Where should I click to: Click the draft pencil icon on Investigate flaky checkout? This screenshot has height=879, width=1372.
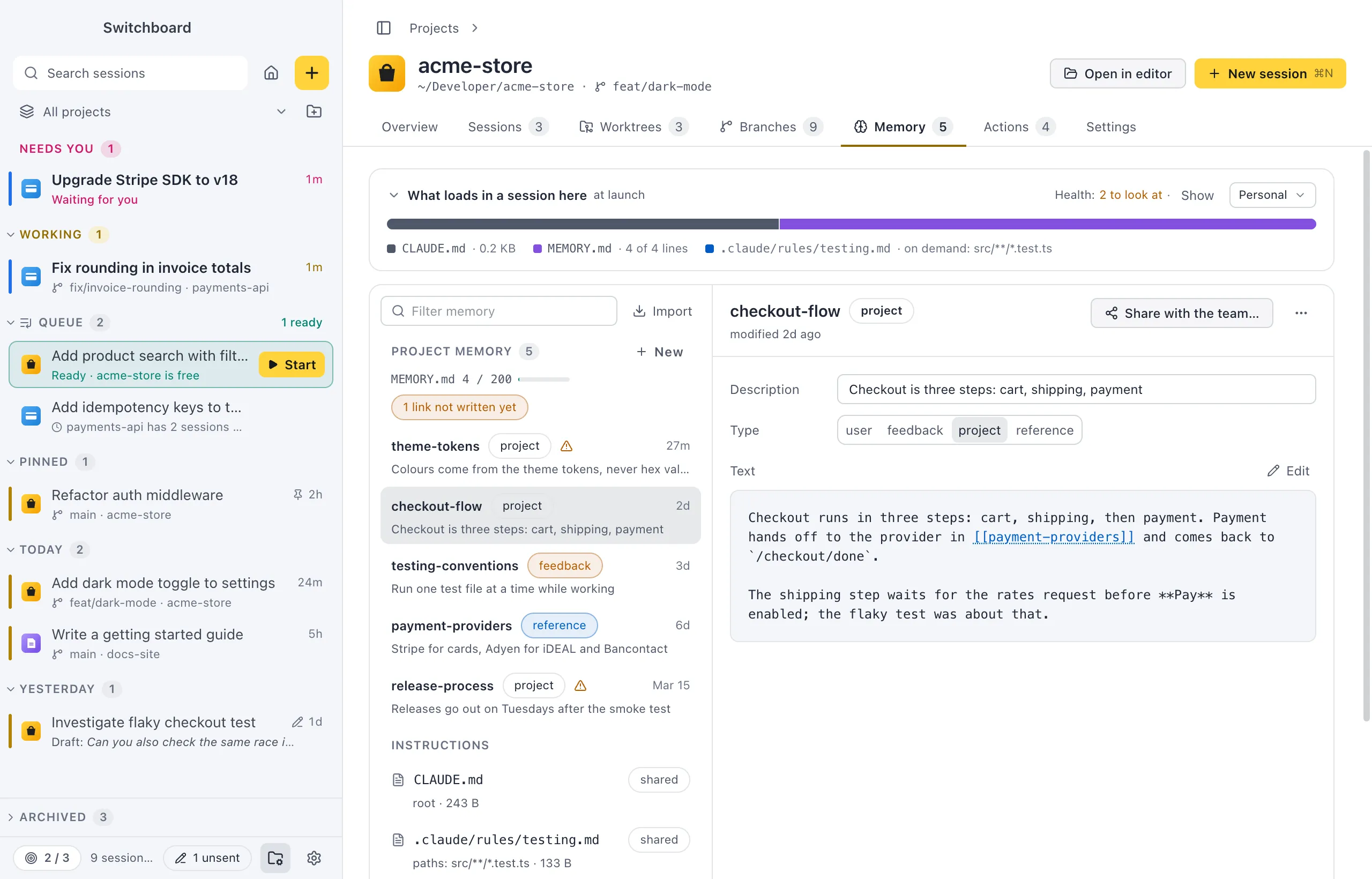click(297, 722)
